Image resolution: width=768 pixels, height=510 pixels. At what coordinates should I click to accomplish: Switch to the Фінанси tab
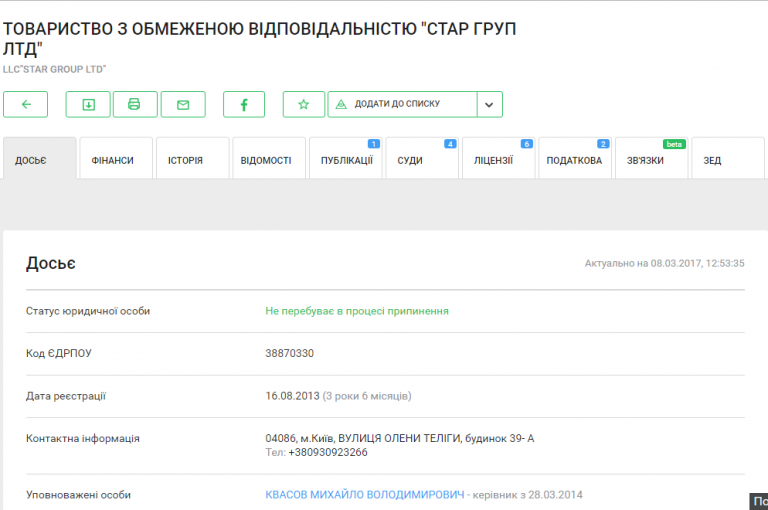tap(116, 160)
